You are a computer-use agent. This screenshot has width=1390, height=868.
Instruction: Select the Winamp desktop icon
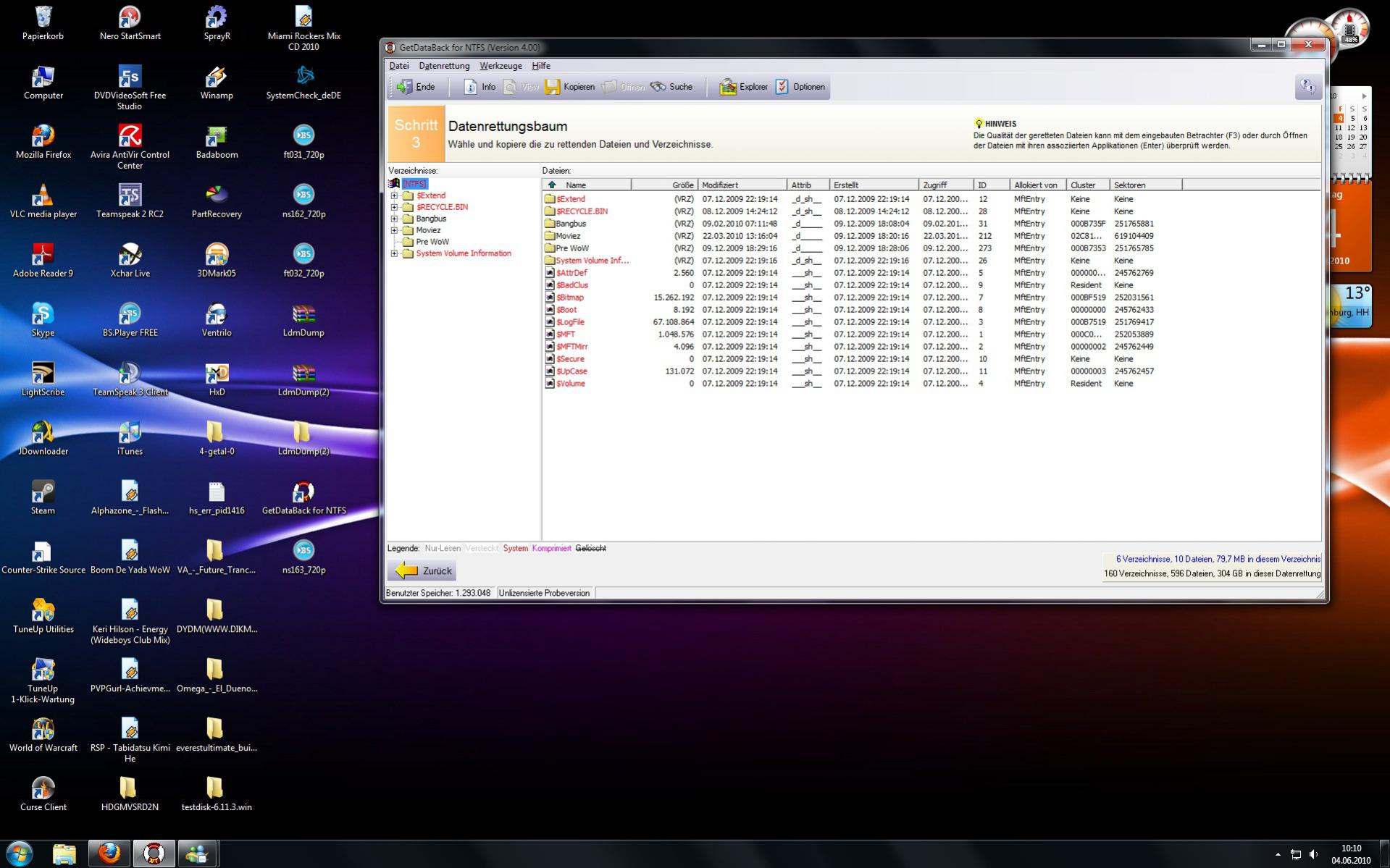click(x=217, y=82)
